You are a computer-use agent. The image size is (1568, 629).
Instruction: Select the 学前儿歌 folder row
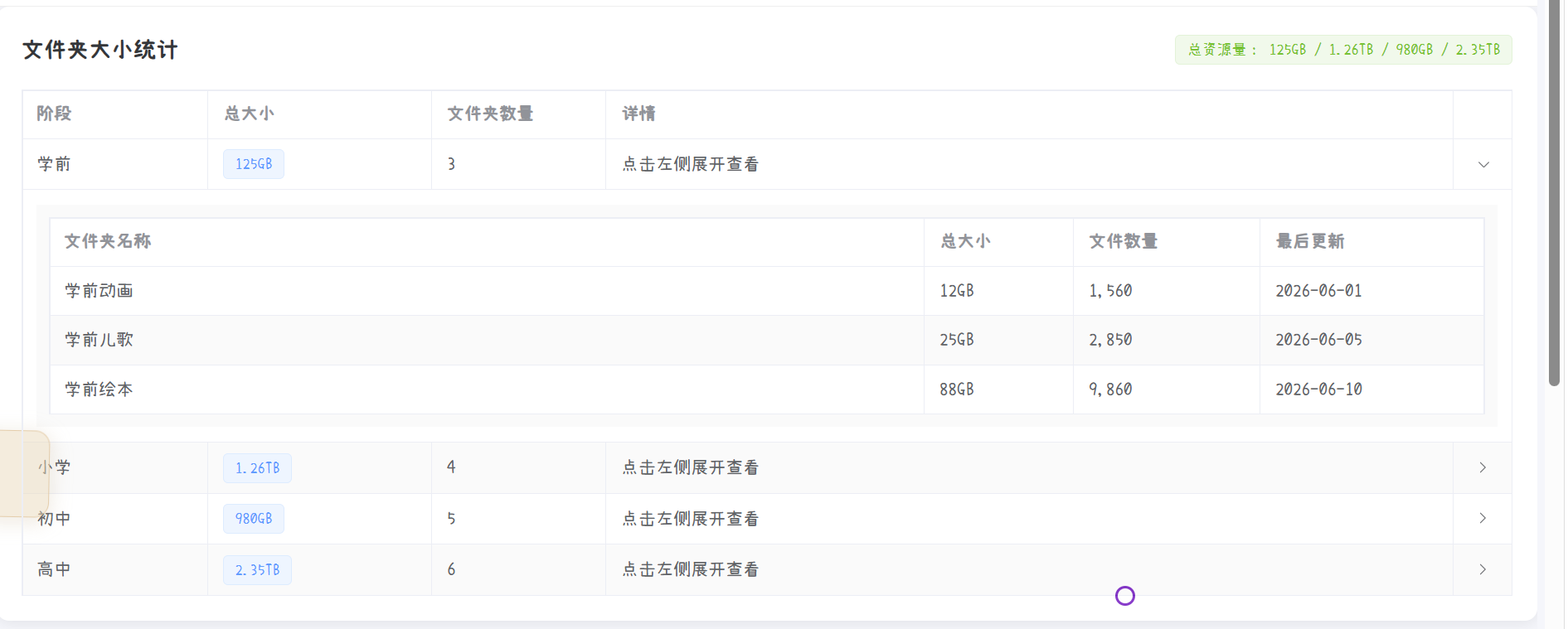point(767,340)
